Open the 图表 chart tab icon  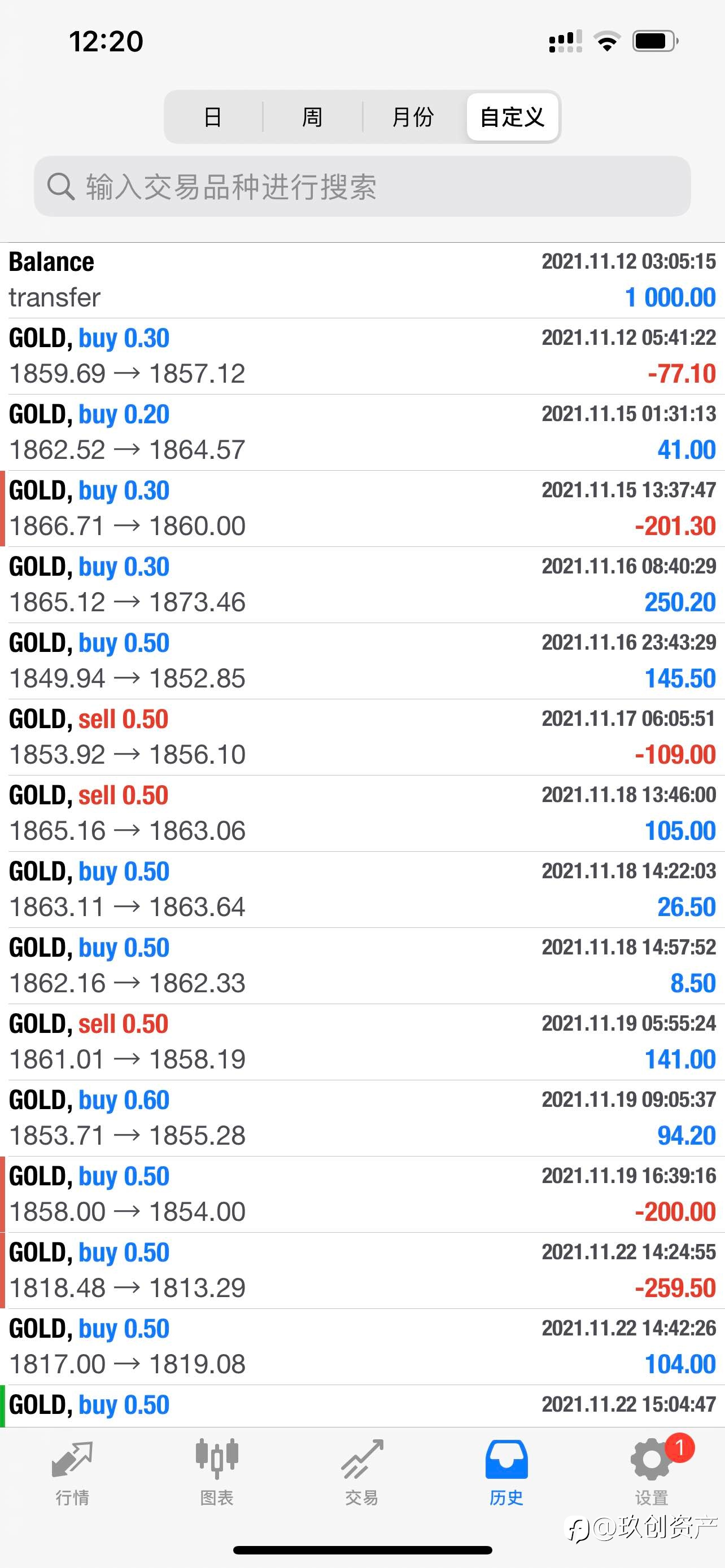(x=217, y=1459)
